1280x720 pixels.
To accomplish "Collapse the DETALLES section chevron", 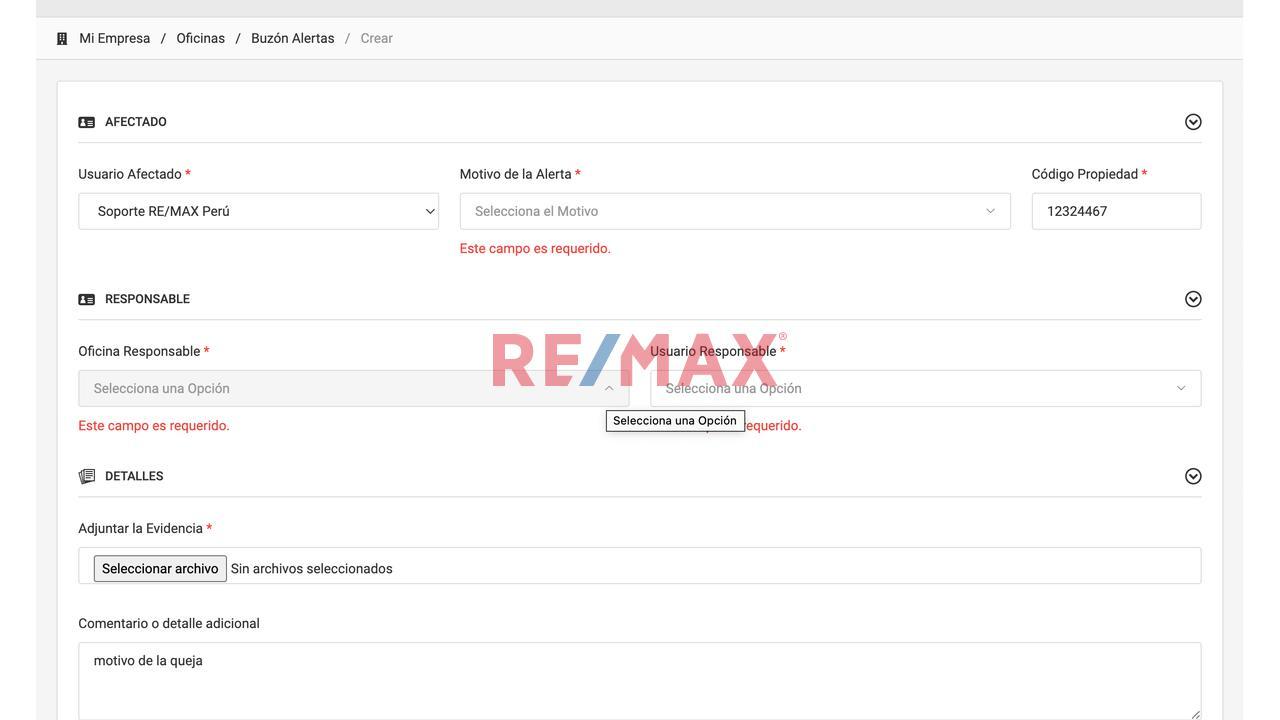I will [x=1193, y=476].
